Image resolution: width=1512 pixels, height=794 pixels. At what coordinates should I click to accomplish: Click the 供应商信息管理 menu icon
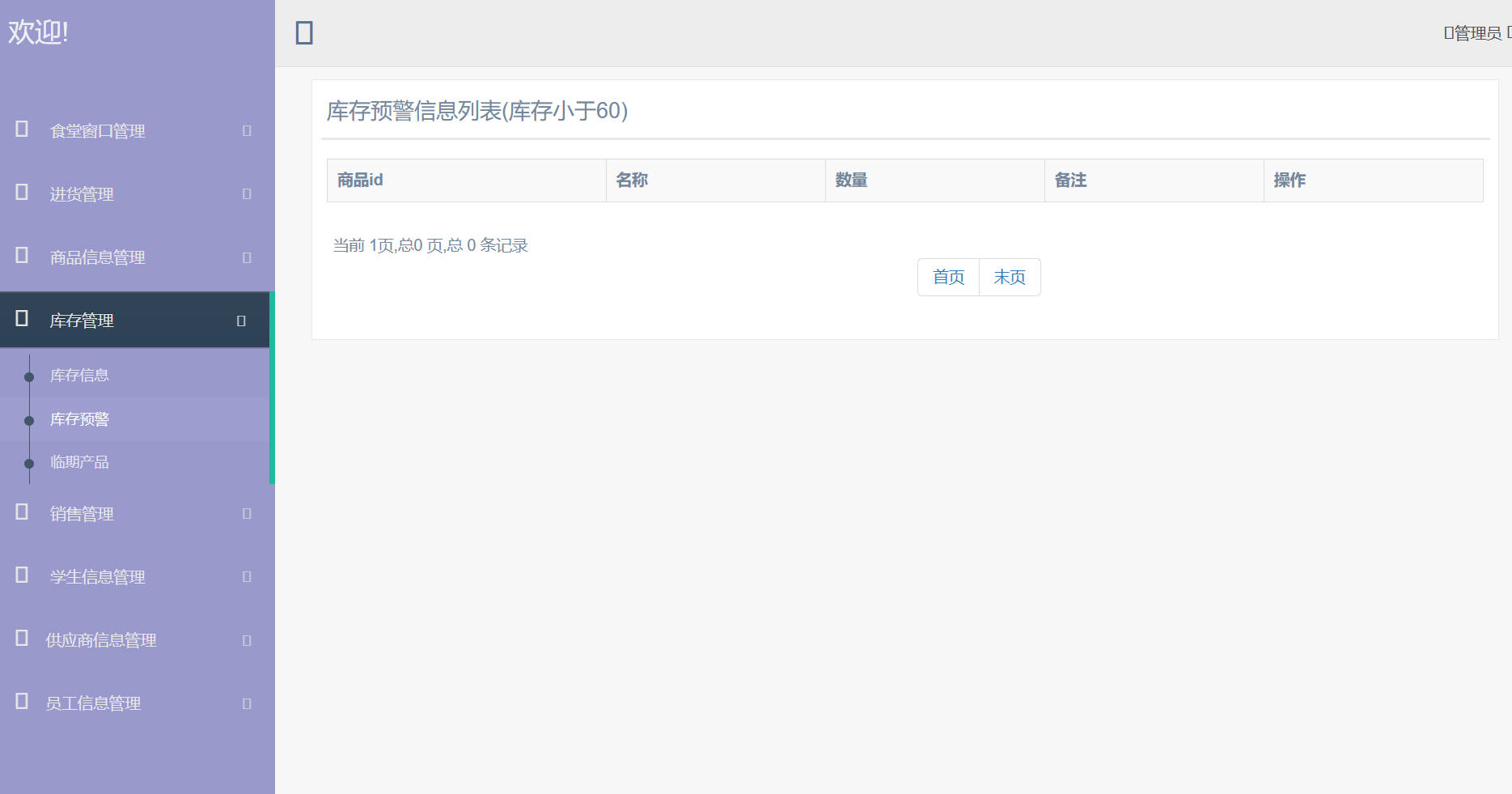click(x=21, y=639)
